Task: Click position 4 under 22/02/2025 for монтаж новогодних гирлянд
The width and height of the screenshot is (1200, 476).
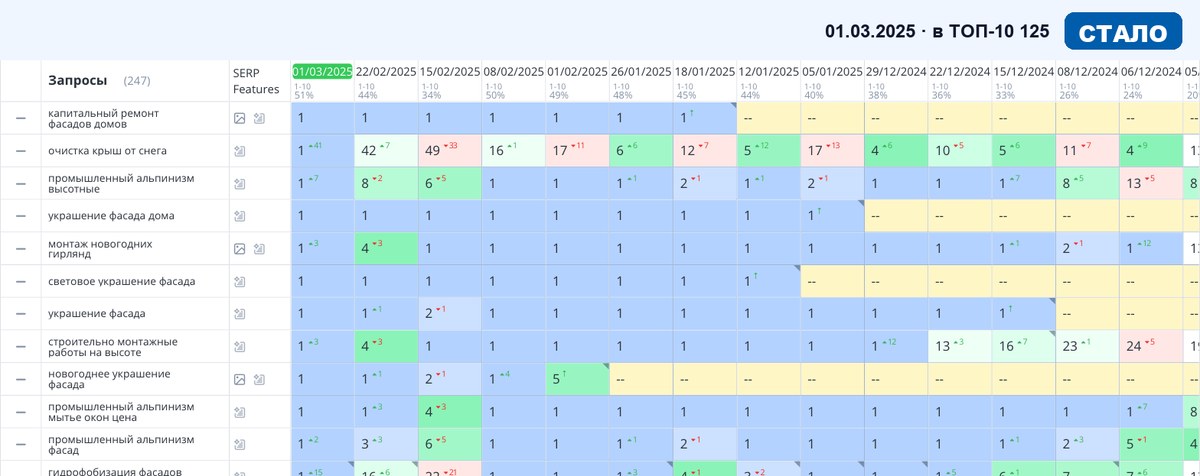Action: (x=386, y=249)
